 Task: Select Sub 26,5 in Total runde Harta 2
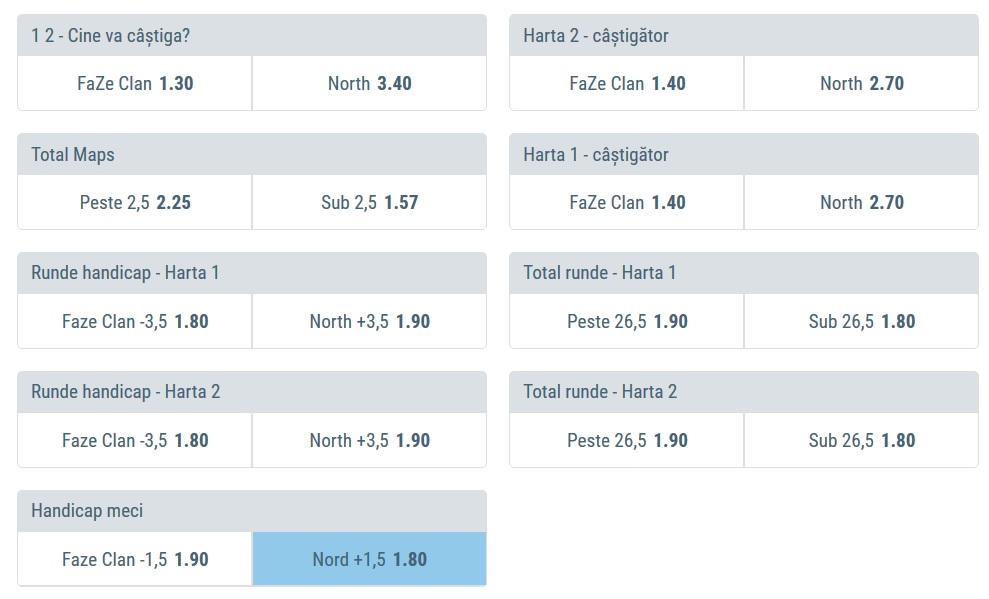(x=861, y=441)
